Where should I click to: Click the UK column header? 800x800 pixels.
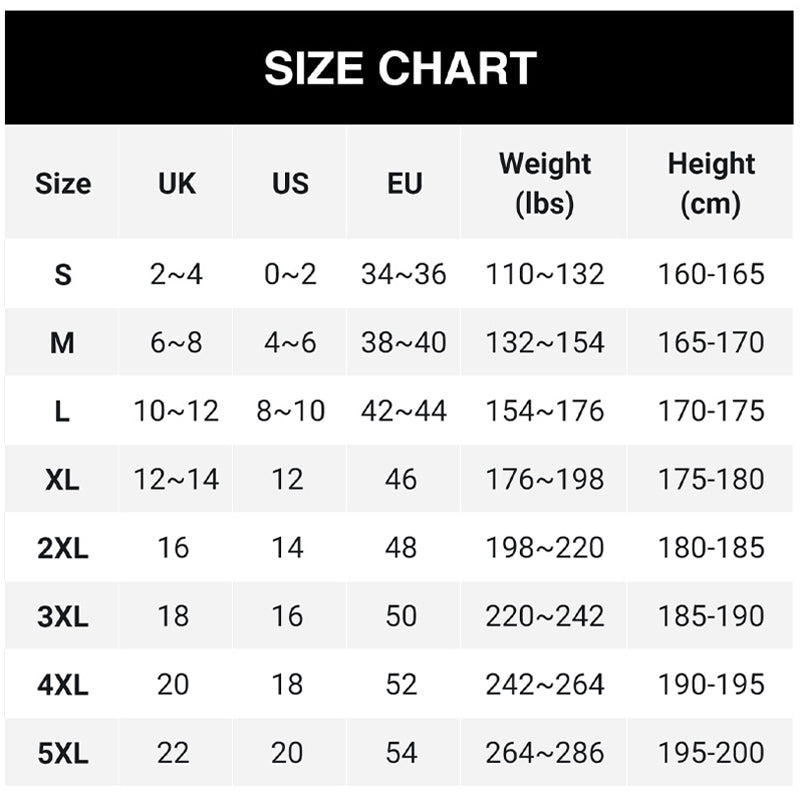176,184
